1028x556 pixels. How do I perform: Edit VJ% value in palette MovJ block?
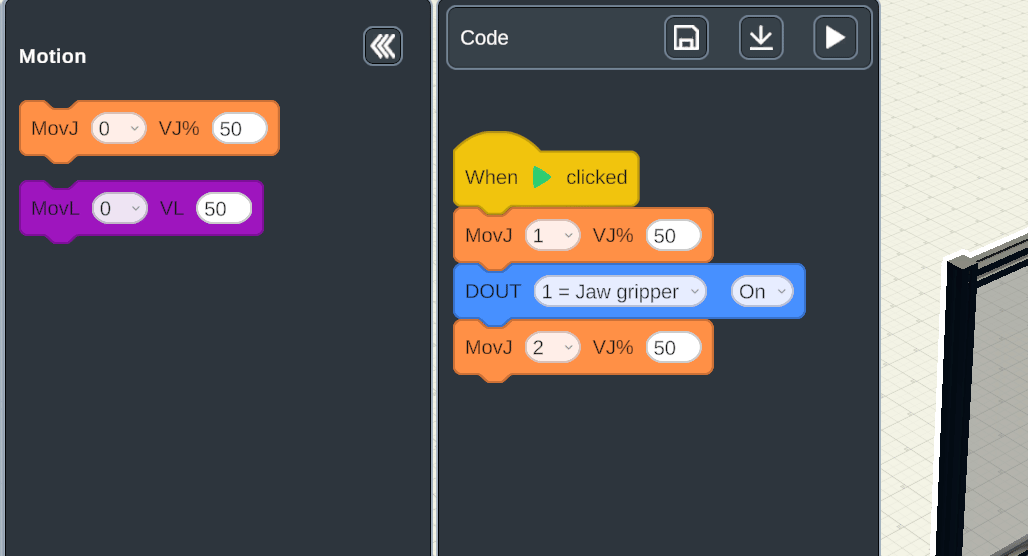(239, 128)
